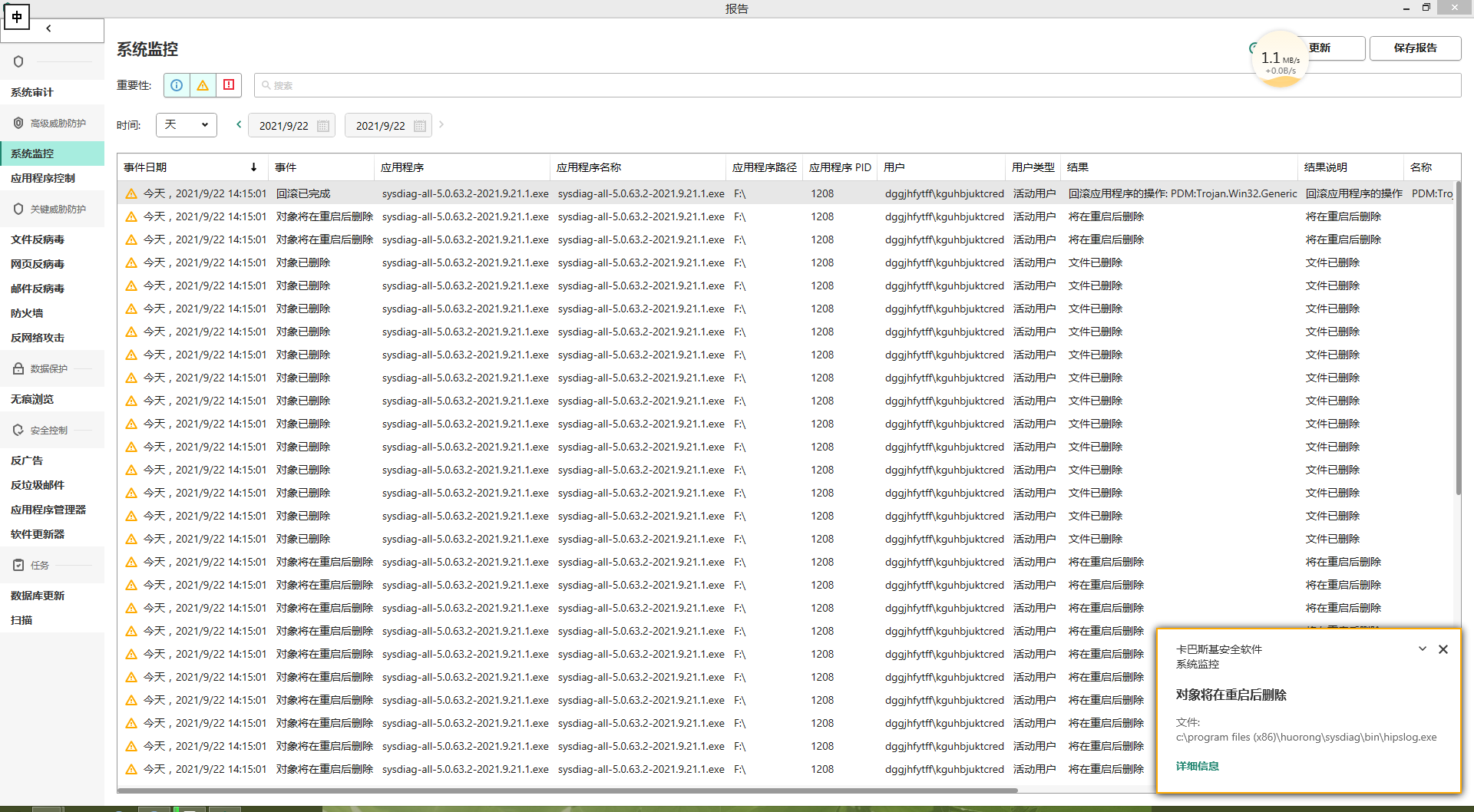
Task: Click the horizontal scrollbar under table
Action: pos(568,790)
